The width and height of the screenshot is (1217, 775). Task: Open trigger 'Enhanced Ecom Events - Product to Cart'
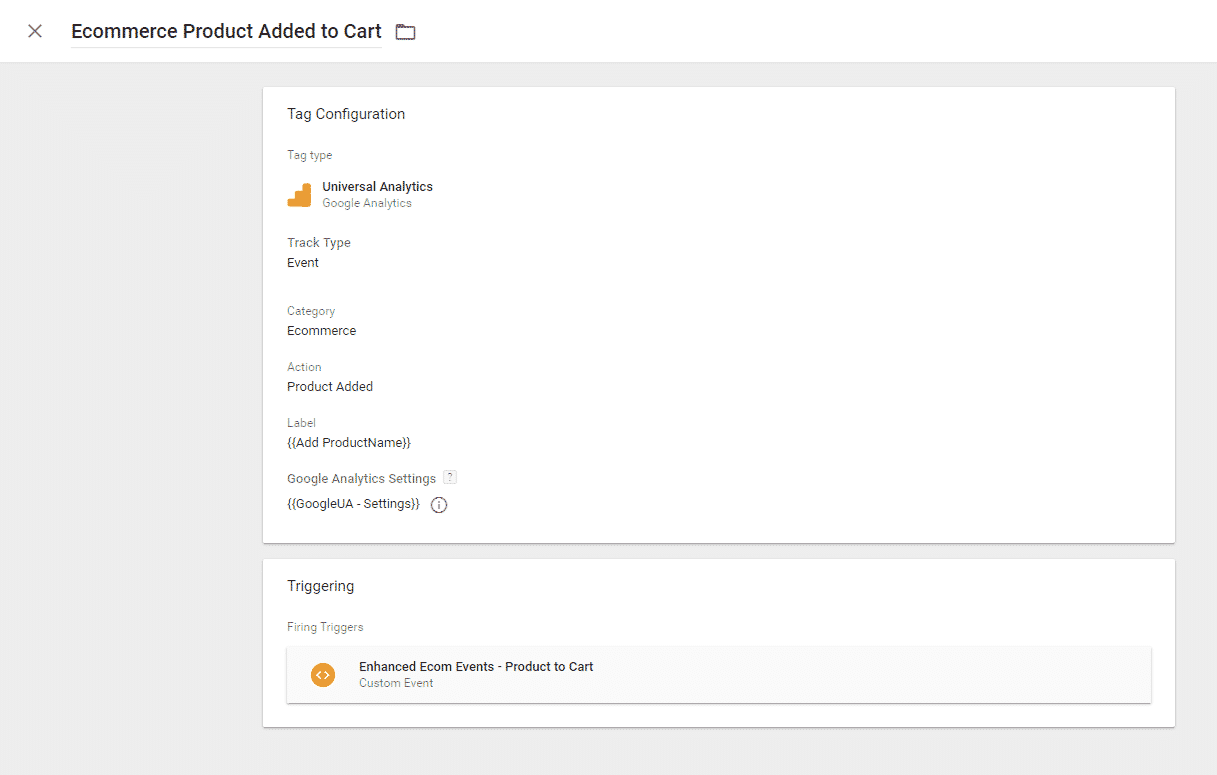point(718,674)
